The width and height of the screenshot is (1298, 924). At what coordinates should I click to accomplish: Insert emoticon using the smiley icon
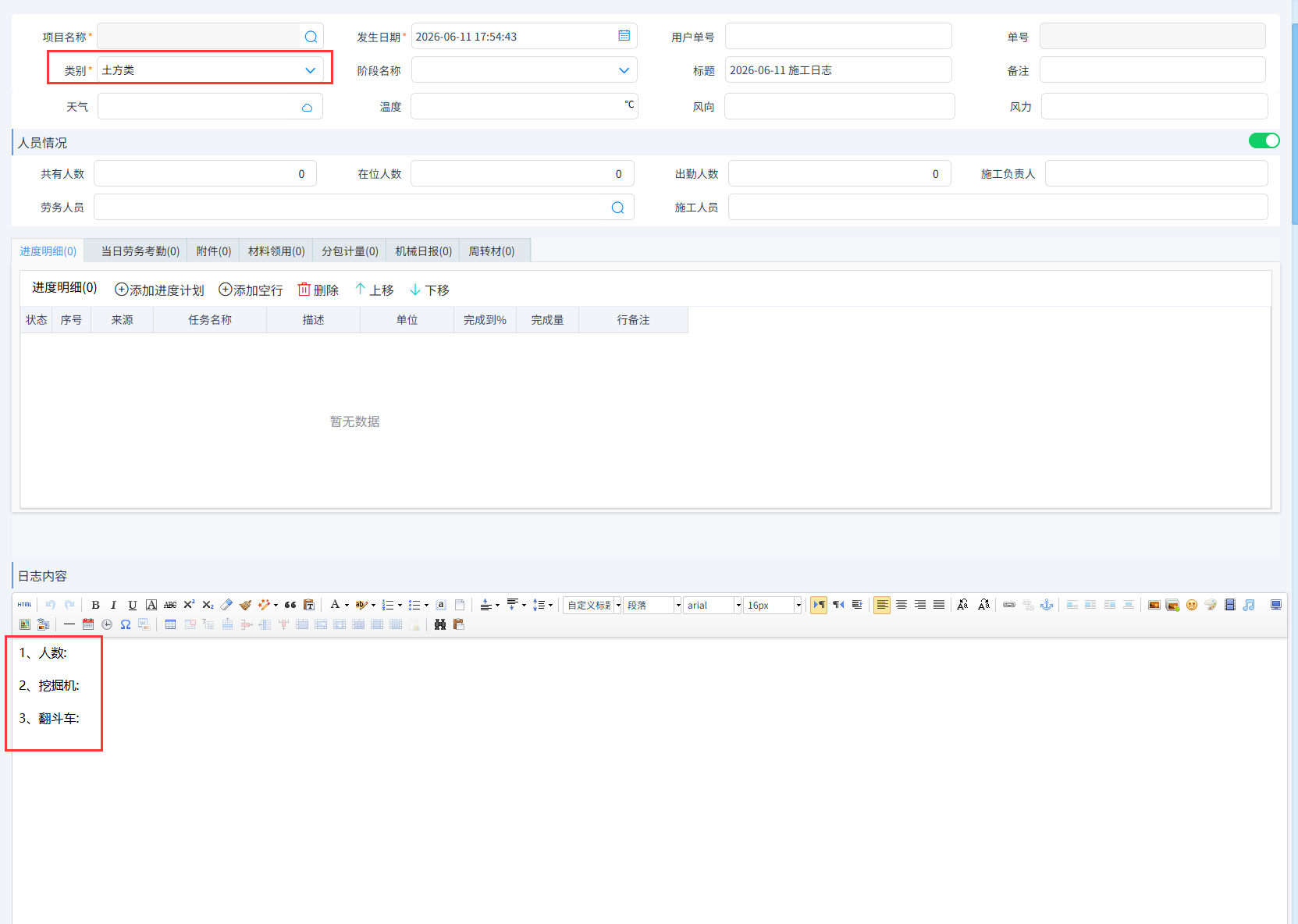tap(1191, 605)
